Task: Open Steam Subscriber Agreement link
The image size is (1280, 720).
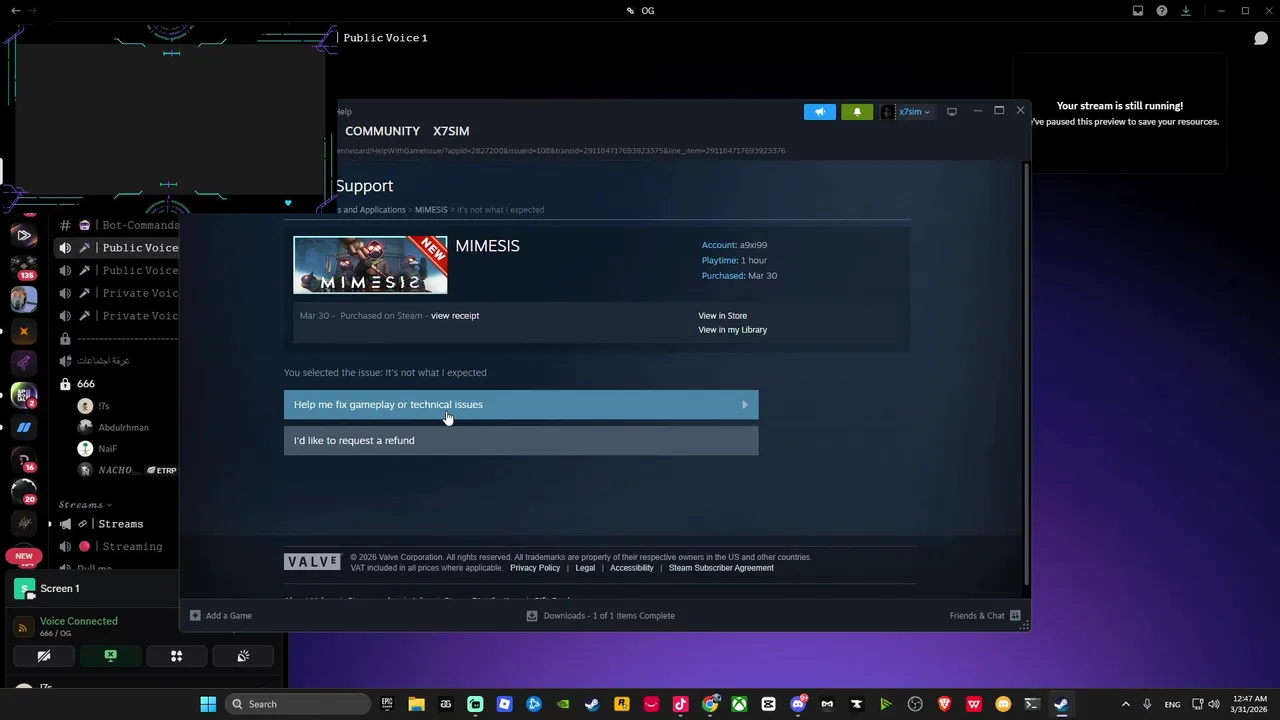Action: coord(721,568)
